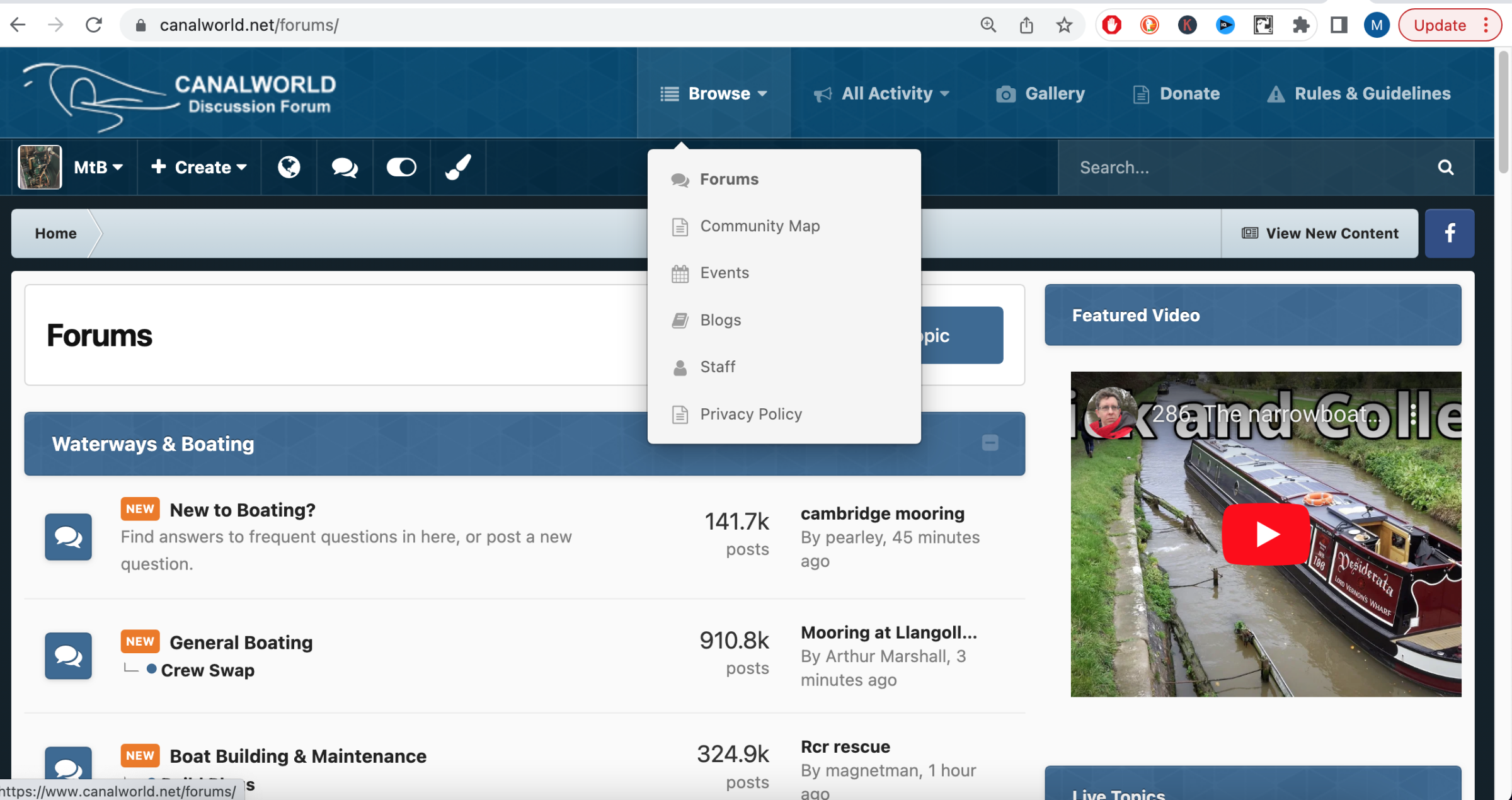Play the featured narrowboat video
The height and width of the screenshot is (800, 1512).
(x=1266, y=534)
